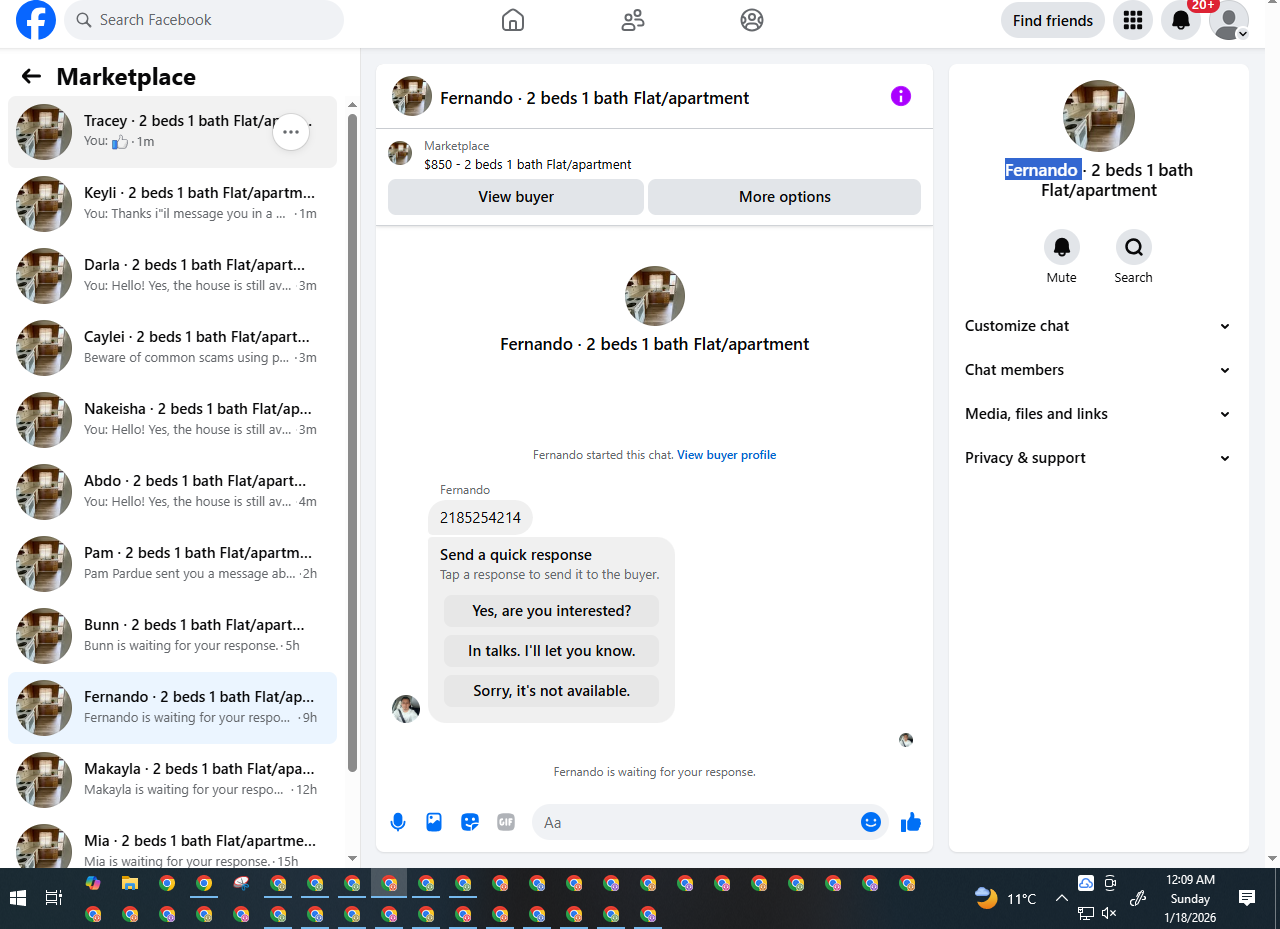Mute the conversation with bell icon

[1062, 247]
